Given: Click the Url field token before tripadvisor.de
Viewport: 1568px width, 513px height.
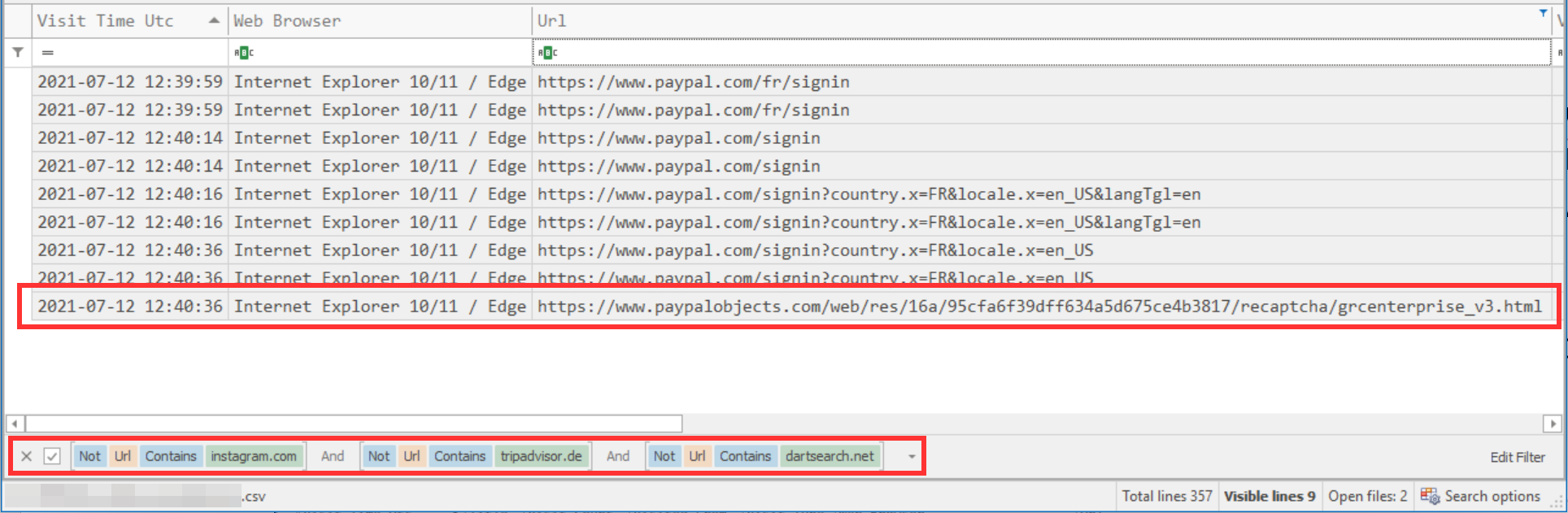Looking at the screenshot, I should click(x=412, y=456).
